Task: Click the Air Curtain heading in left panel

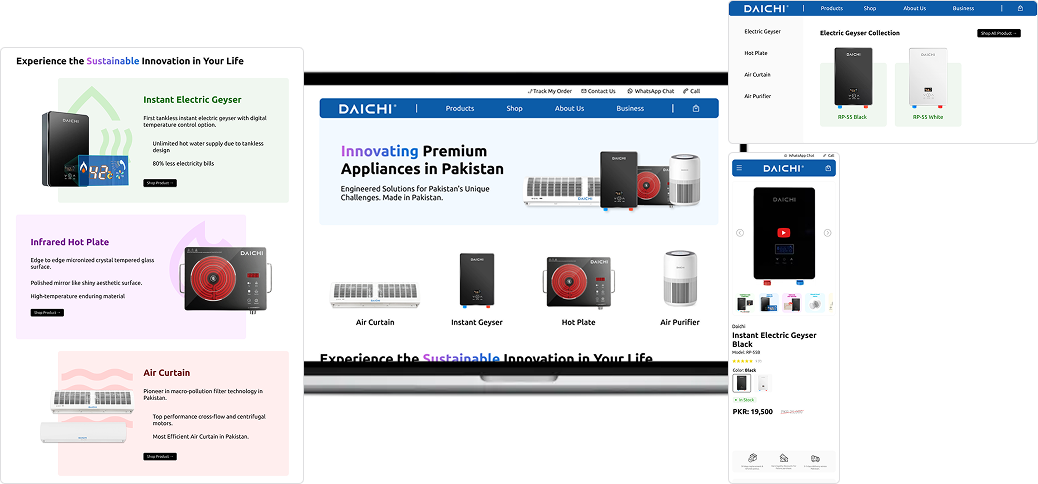Action: [166, 373]
